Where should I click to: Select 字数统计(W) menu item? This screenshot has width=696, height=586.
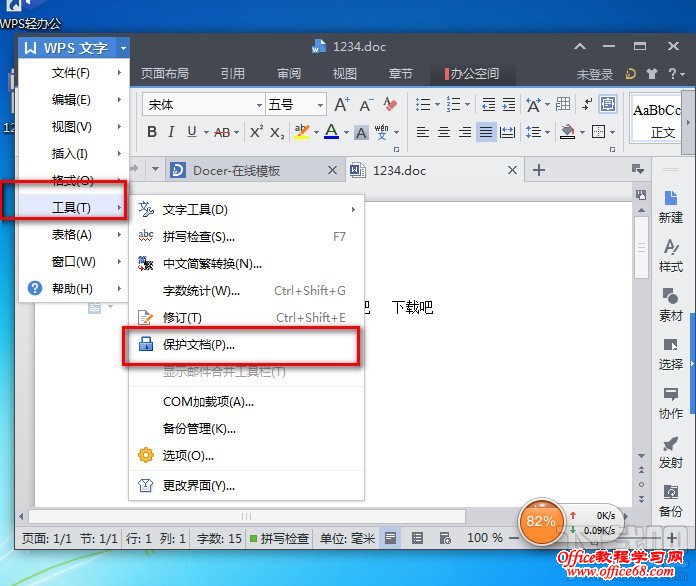coord(246,291)
